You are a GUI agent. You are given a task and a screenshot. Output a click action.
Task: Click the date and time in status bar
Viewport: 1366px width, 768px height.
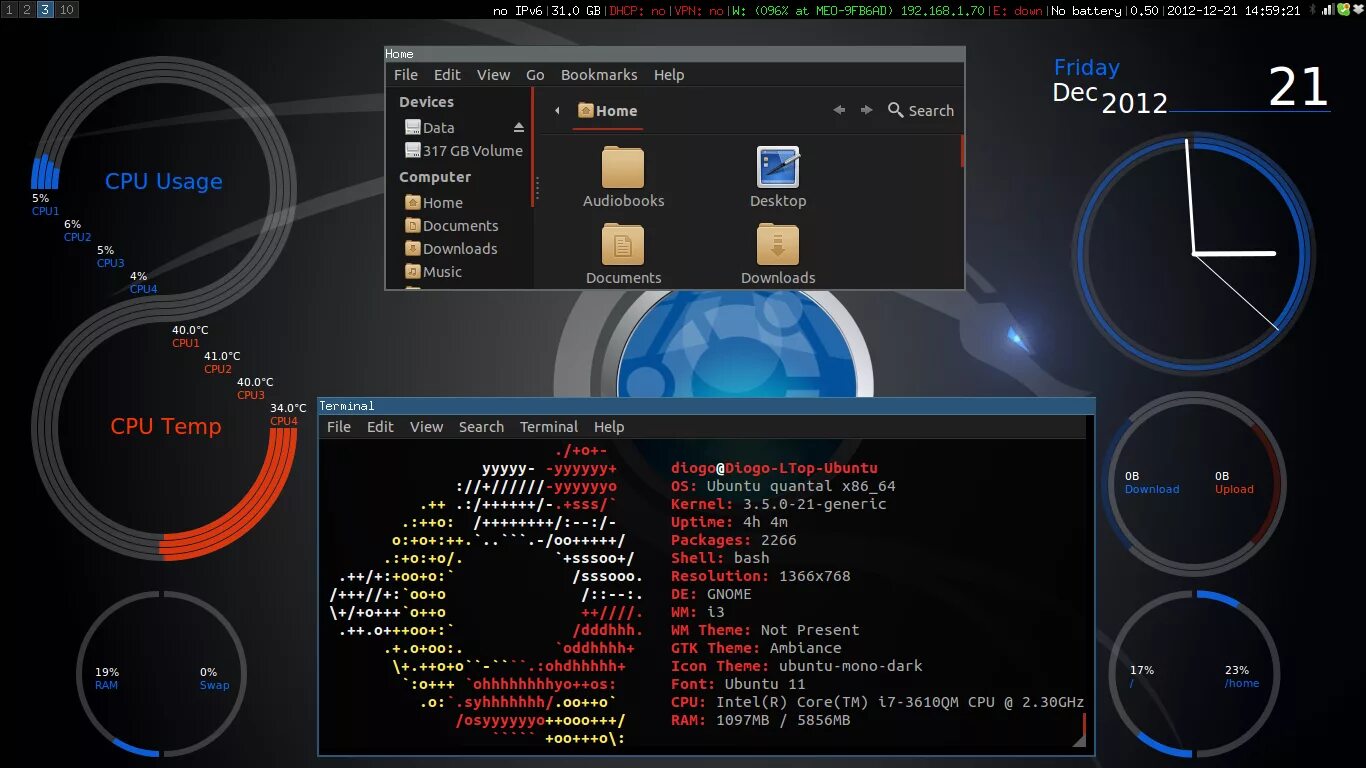[x=1234, y=11]
